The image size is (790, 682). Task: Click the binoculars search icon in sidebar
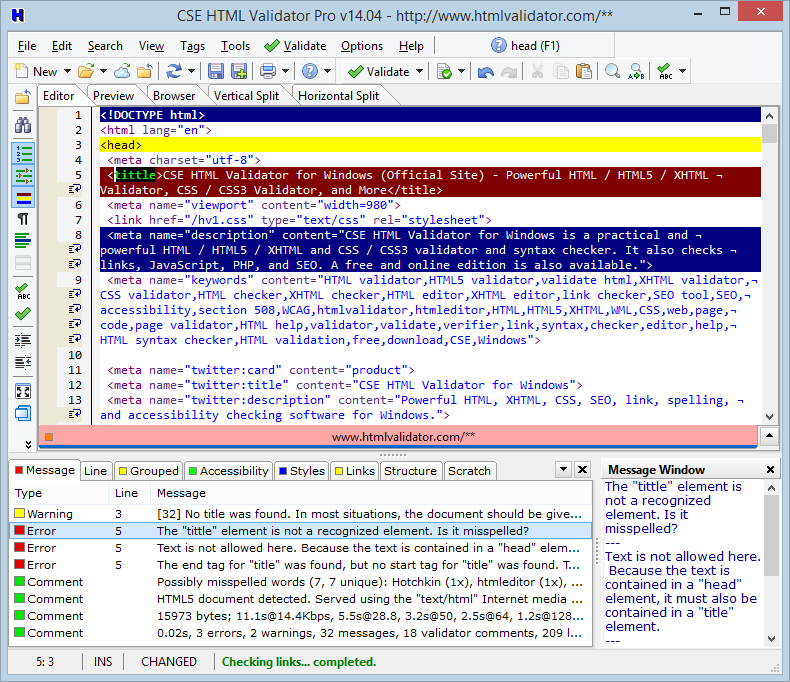point(22,125)
